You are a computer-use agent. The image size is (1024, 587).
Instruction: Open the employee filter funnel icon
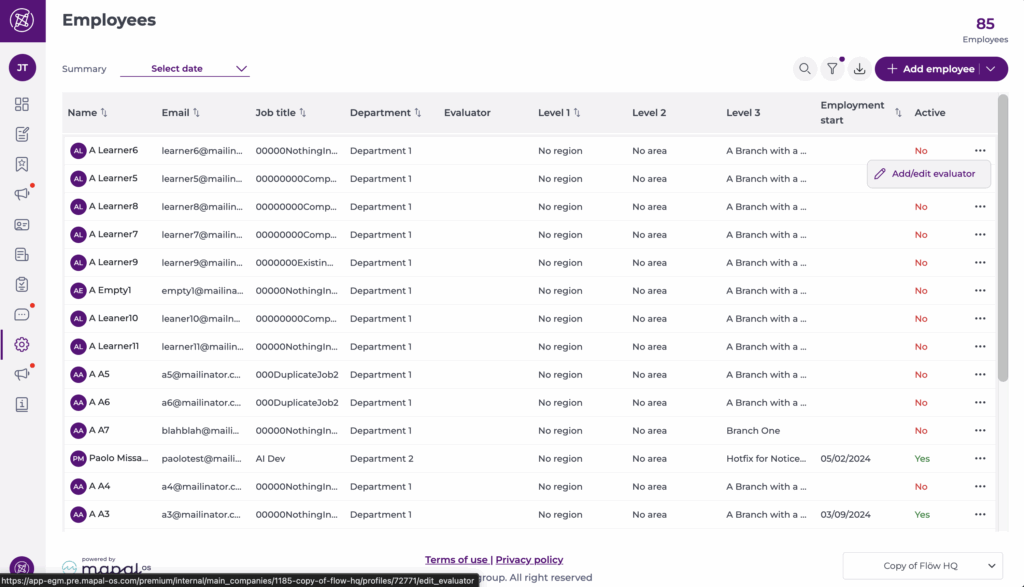(x=832, y=69)
